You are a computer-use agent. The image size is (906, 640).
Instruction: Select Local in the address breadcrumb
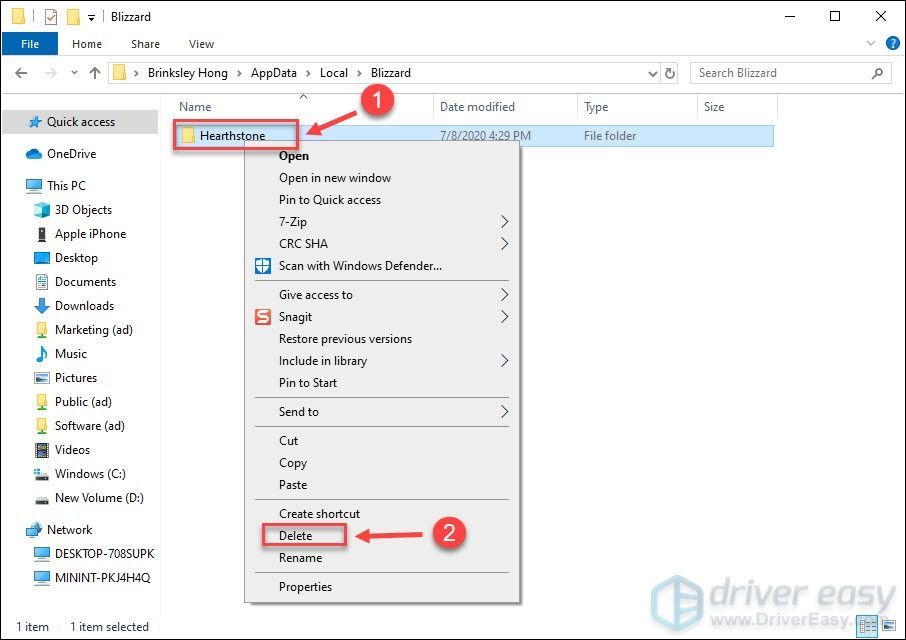334,73
